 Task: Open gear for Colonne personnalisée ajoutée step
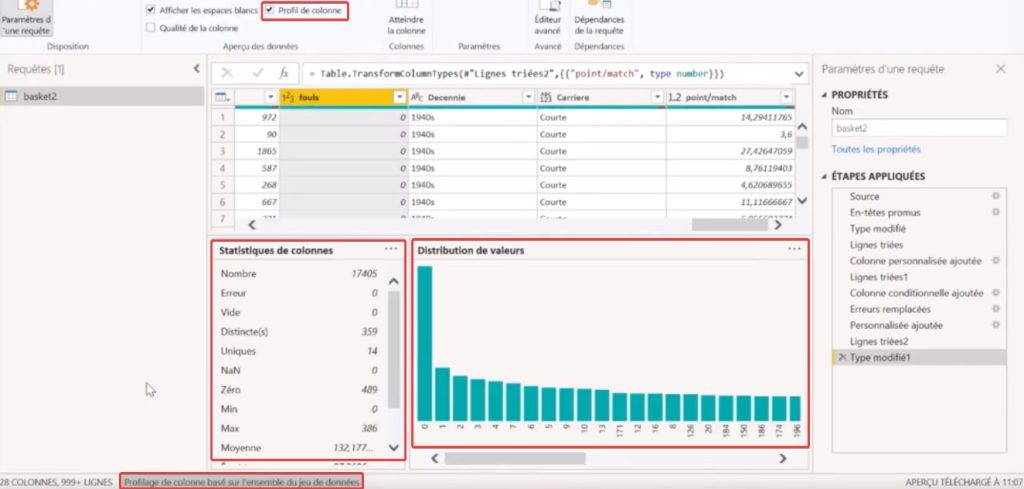[x=995, y=260]
